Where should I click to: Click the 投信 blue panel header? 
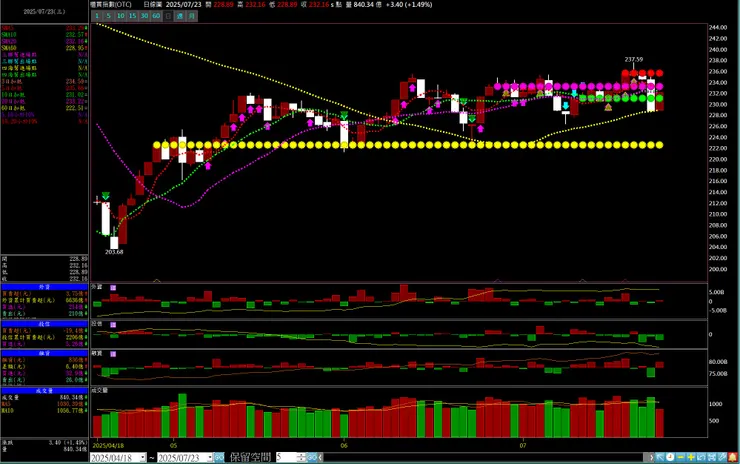[x=44, y=324]
